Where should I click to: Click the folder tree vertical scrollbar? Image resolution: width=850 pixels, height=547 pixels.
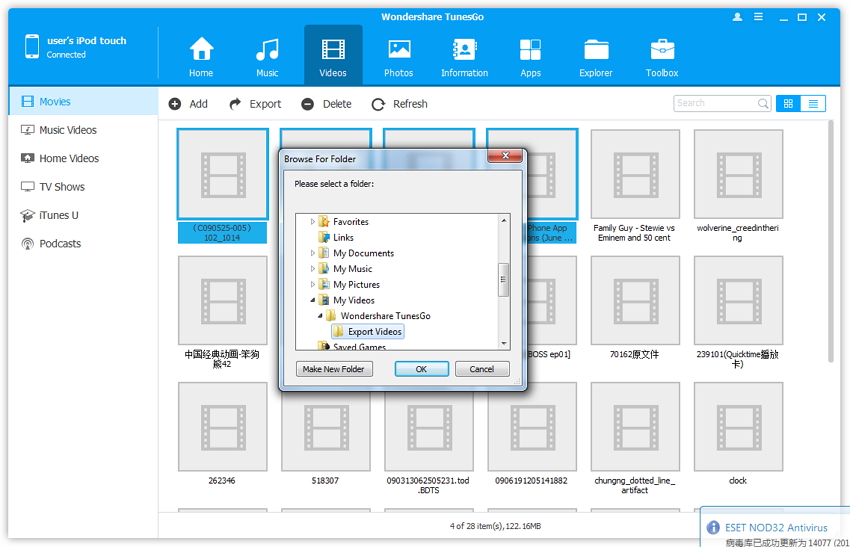[504, 280]
